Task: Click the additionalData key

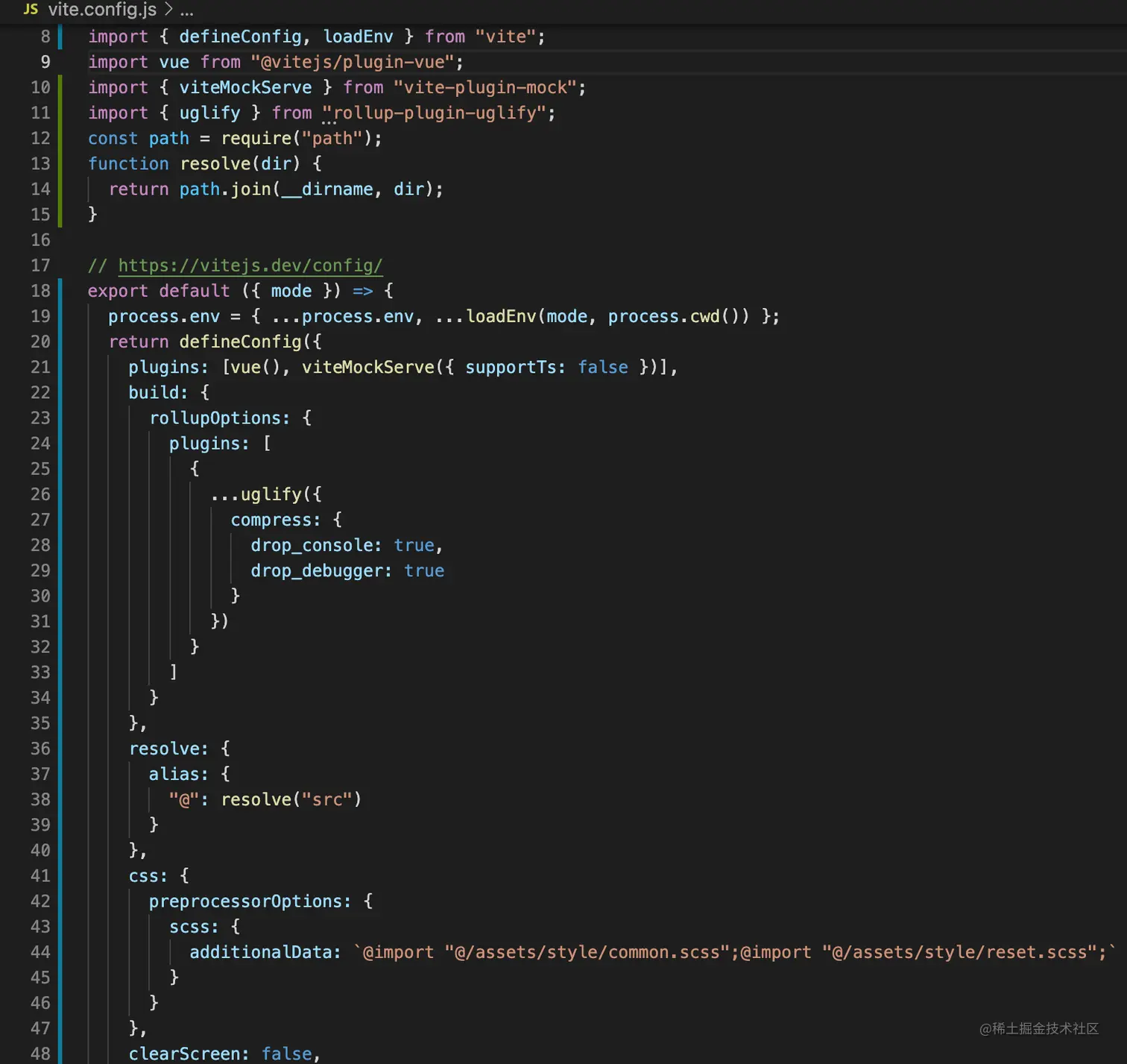Action: click(x=261, y=952)
